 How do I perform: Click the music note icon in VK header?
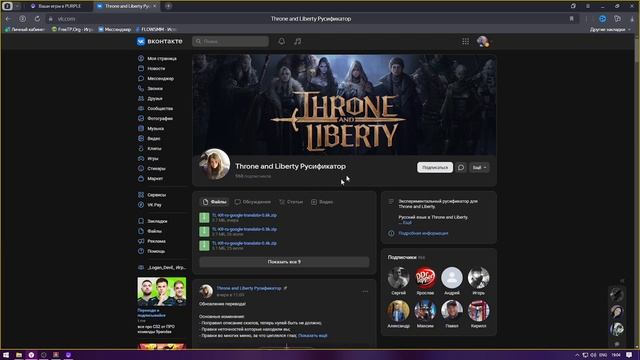tap(298, 41)
